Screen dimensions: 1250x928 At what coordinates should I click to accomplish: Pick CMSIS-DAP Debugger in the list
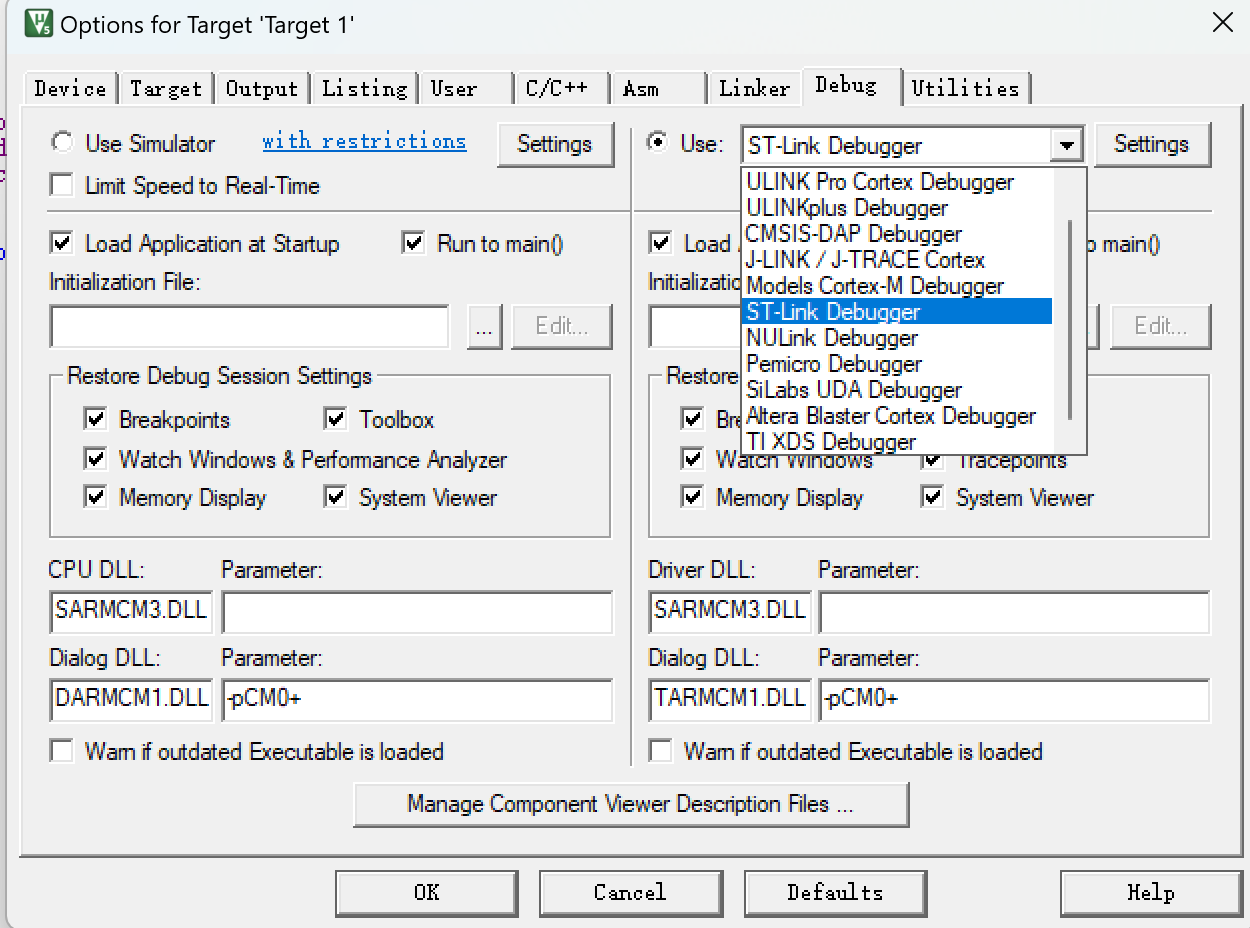pyautogui.click(x=854, y=234)
